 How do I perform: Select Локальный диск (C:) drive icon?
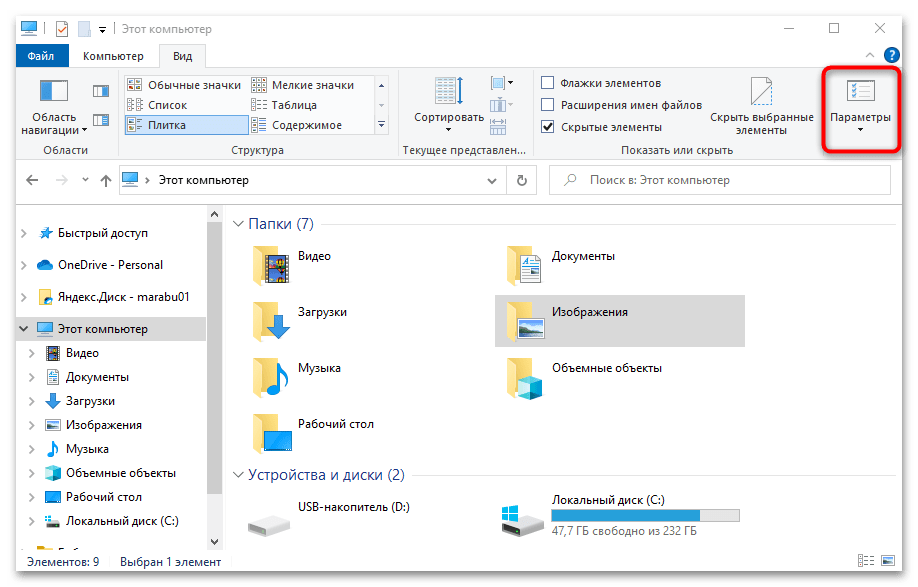click(x=522, y=518)
